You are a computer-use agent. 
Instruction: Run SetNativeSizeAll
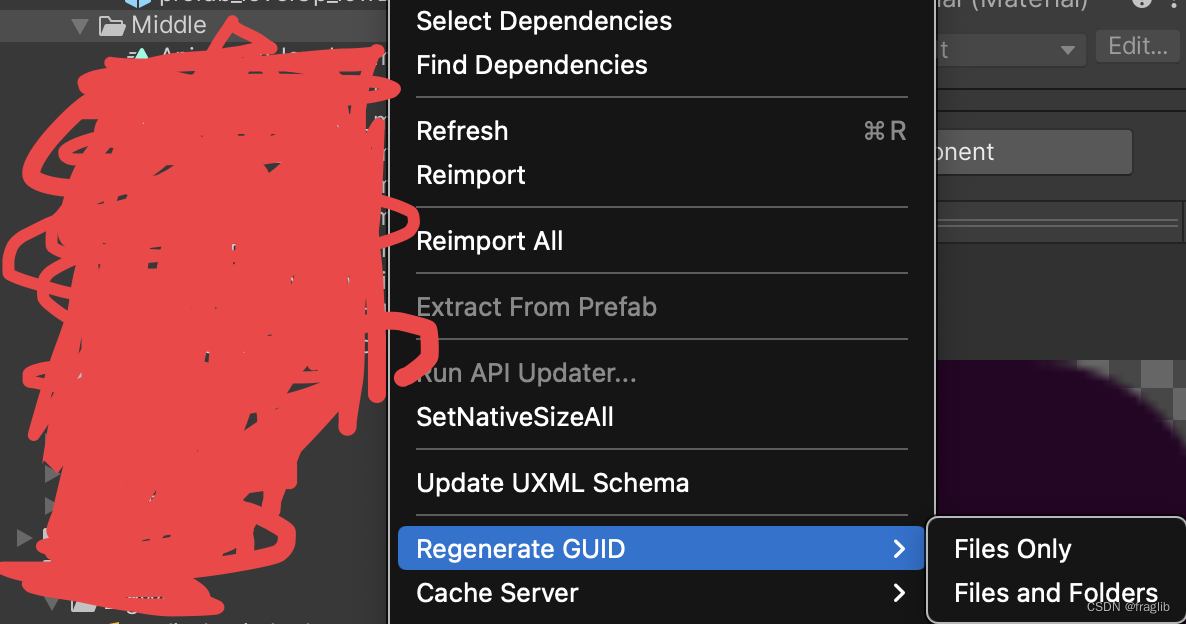click(514, 416)
